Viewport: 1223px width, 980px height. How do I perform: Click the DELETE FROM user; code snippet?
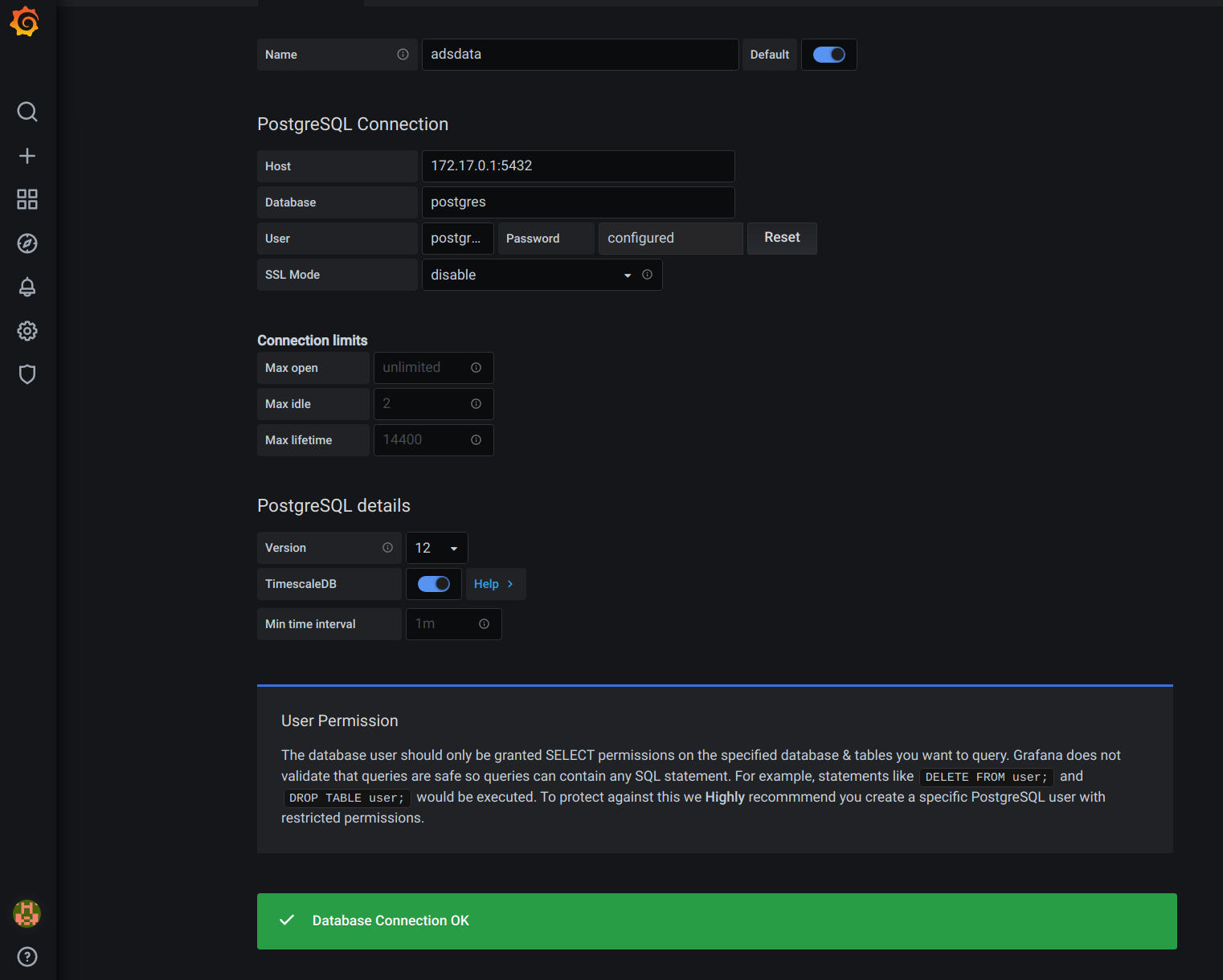coord(987,777)
